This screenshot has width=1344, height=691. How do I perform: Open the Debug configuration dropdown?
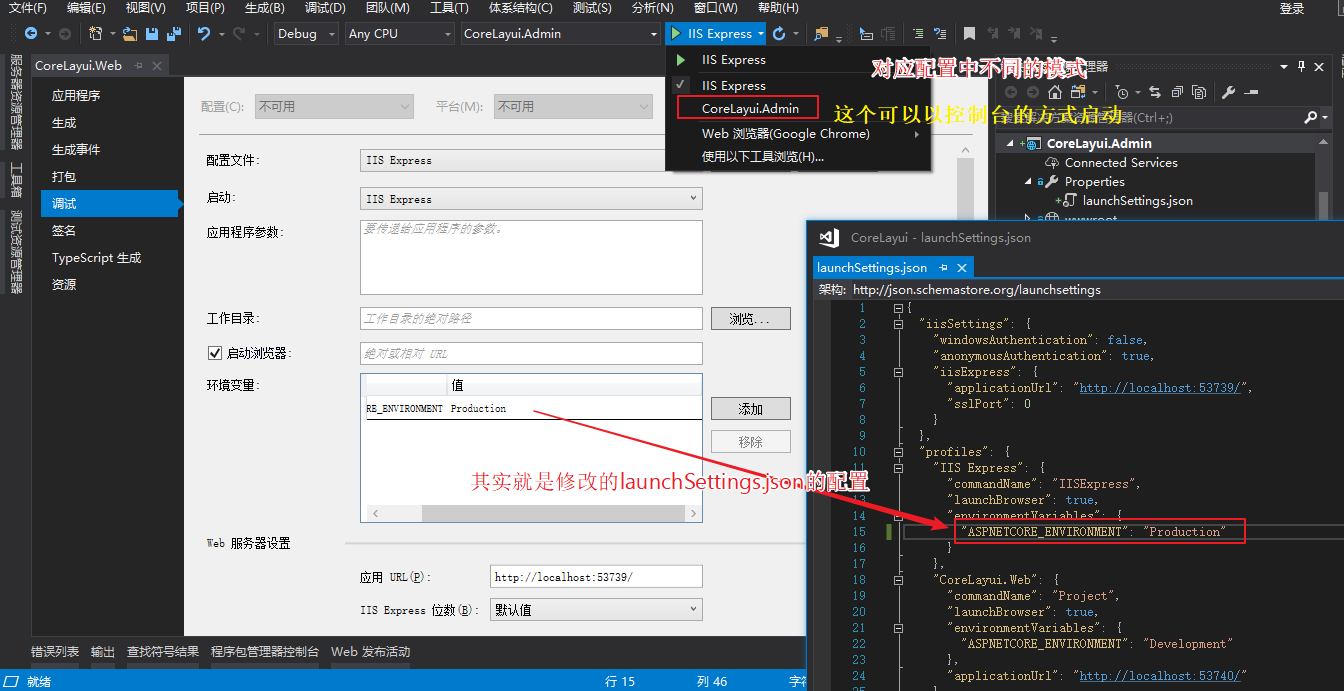pos(305,34)
